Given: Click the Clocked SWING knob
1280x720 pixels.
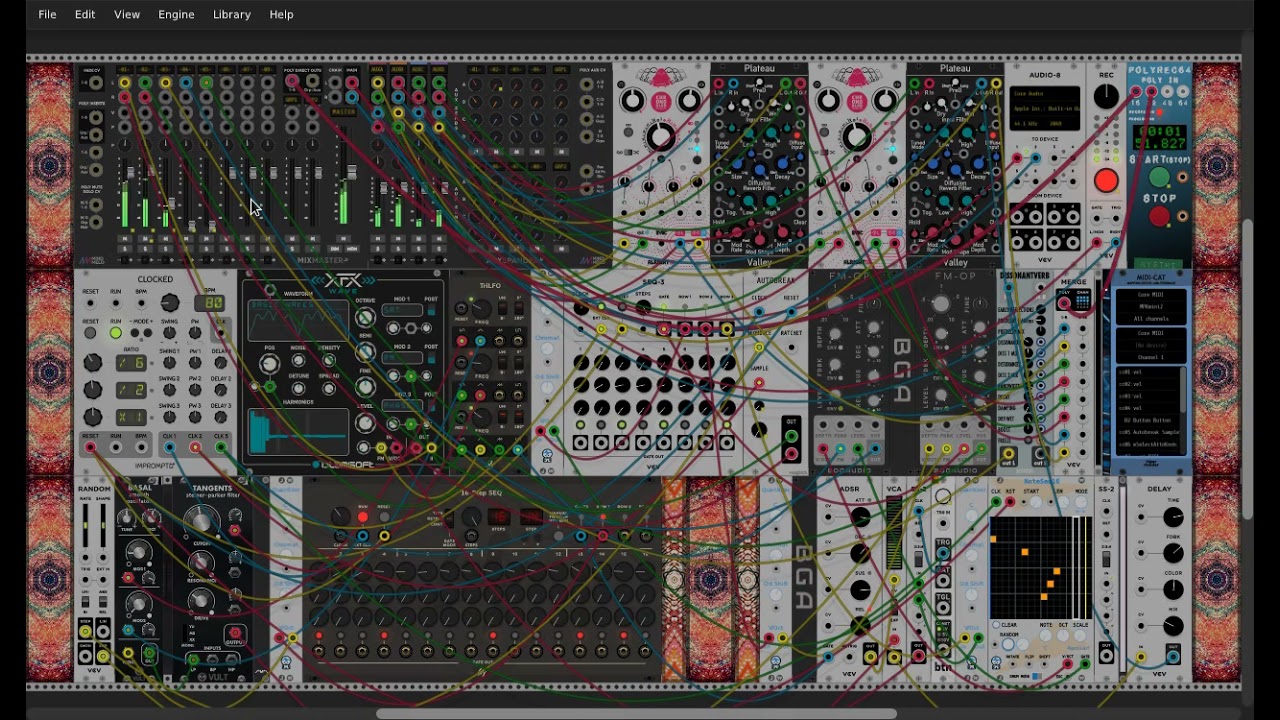Looking at the screenshot, I should 170,333.
